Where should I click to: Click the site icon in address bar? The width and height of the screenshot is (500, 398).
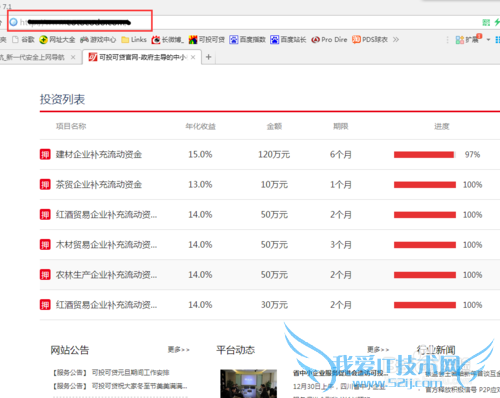14,22
